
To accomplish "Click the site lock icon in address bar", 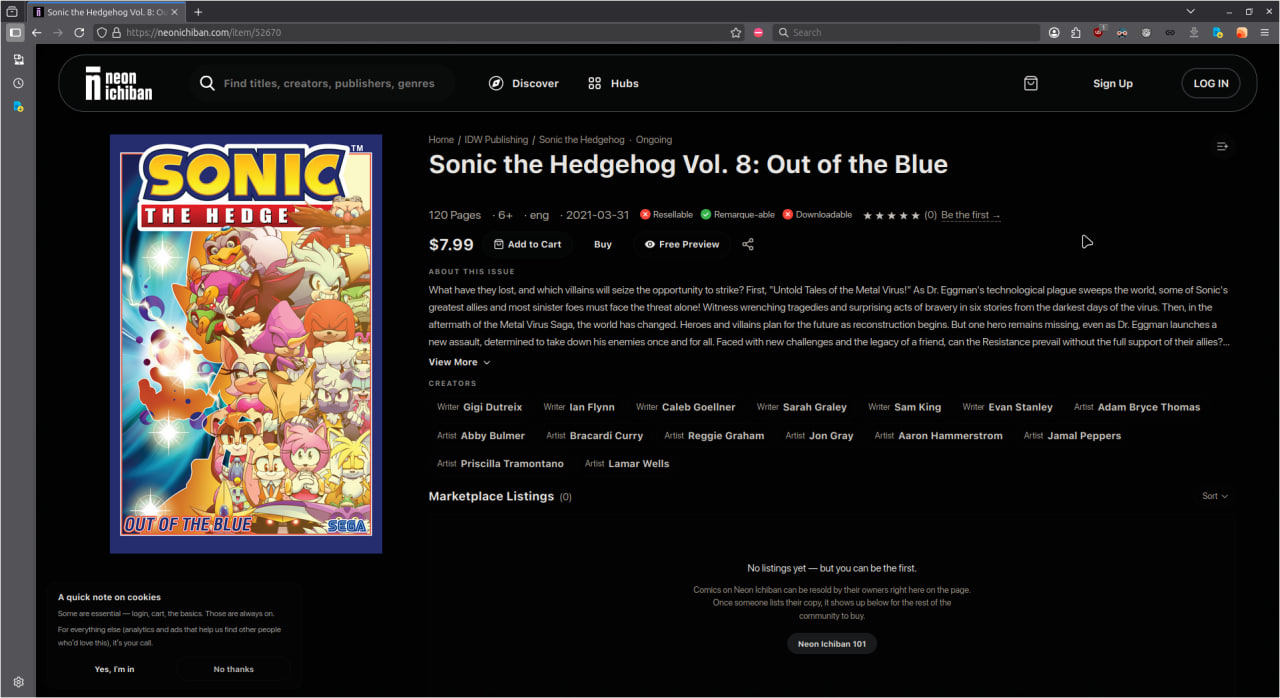I will coord(116,32).
